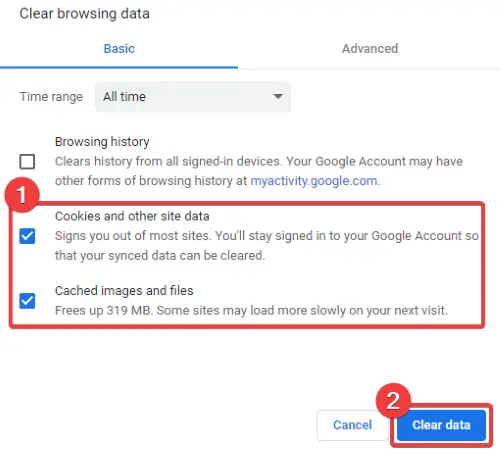500x455 pixels.
Task: Click the blue Clear data button
Action: pyautogui.click(x=441, y=425)
